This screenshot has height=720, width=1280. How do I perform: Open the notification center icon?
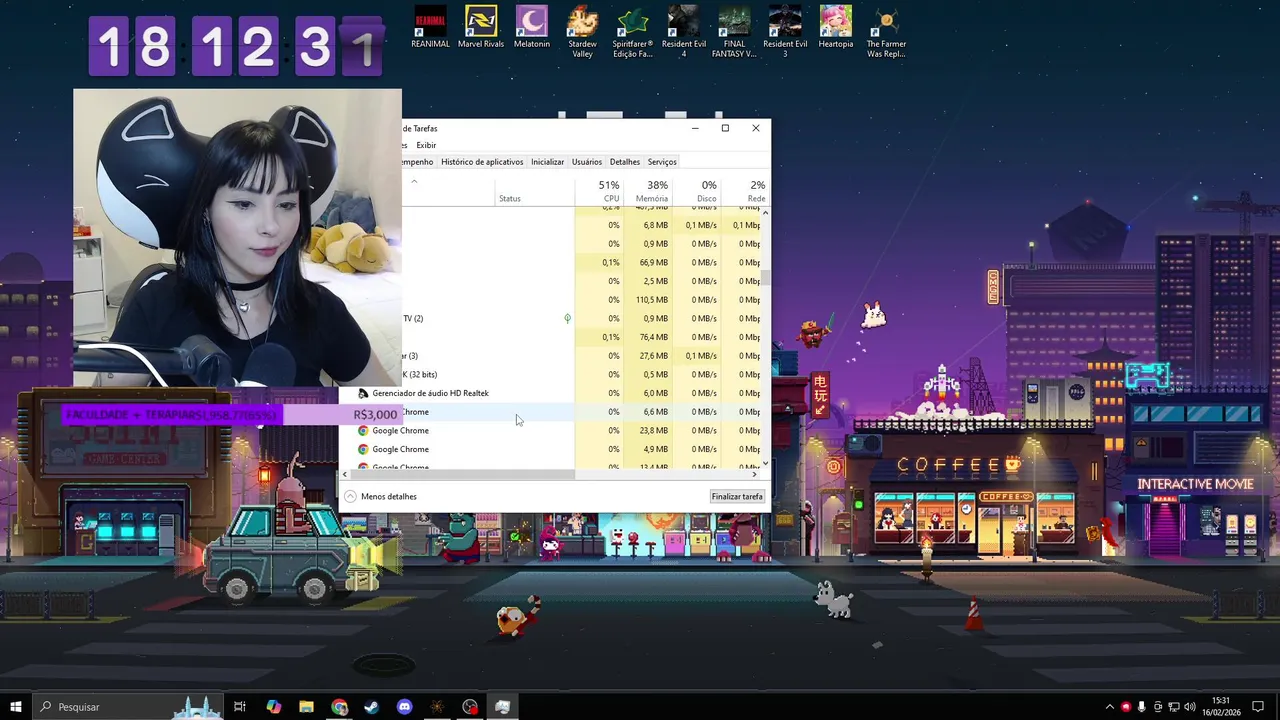tap(1258, 707)
